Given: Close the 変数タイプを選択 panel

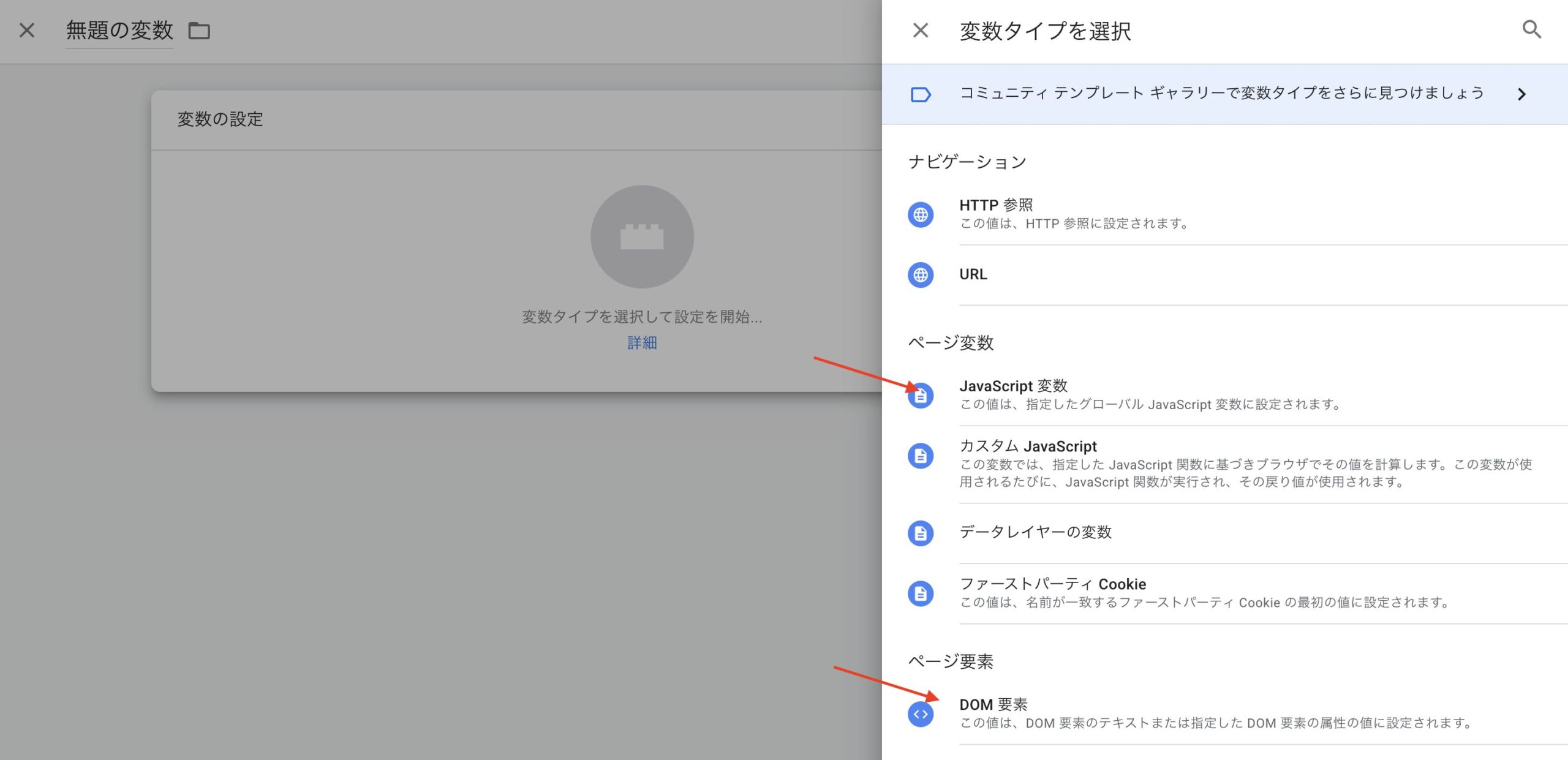Looking at the screenshot, I should [x=920, y=30].
